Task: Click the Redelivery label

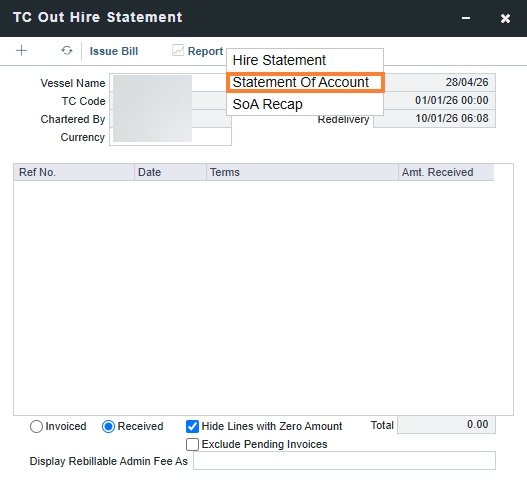Action: click(x=343, y=120)
